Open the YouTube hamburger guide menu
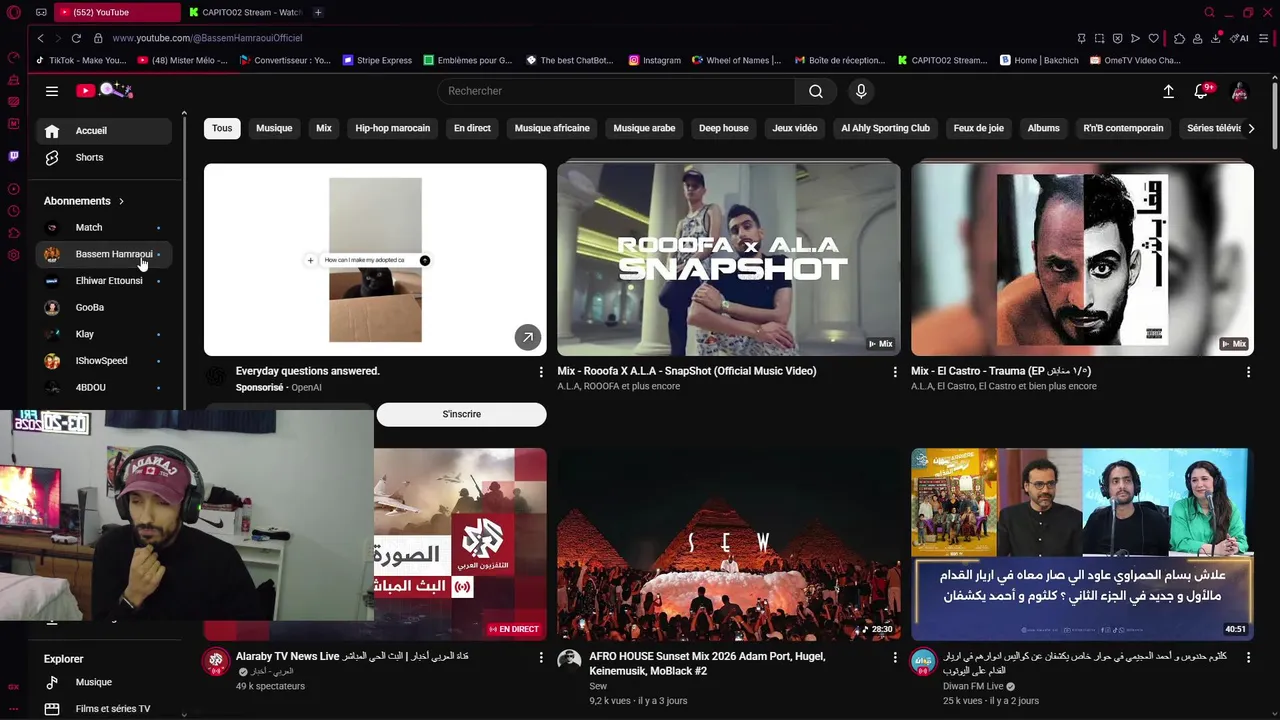Viewport: 1280px width, 720px height. coord(52,91)
